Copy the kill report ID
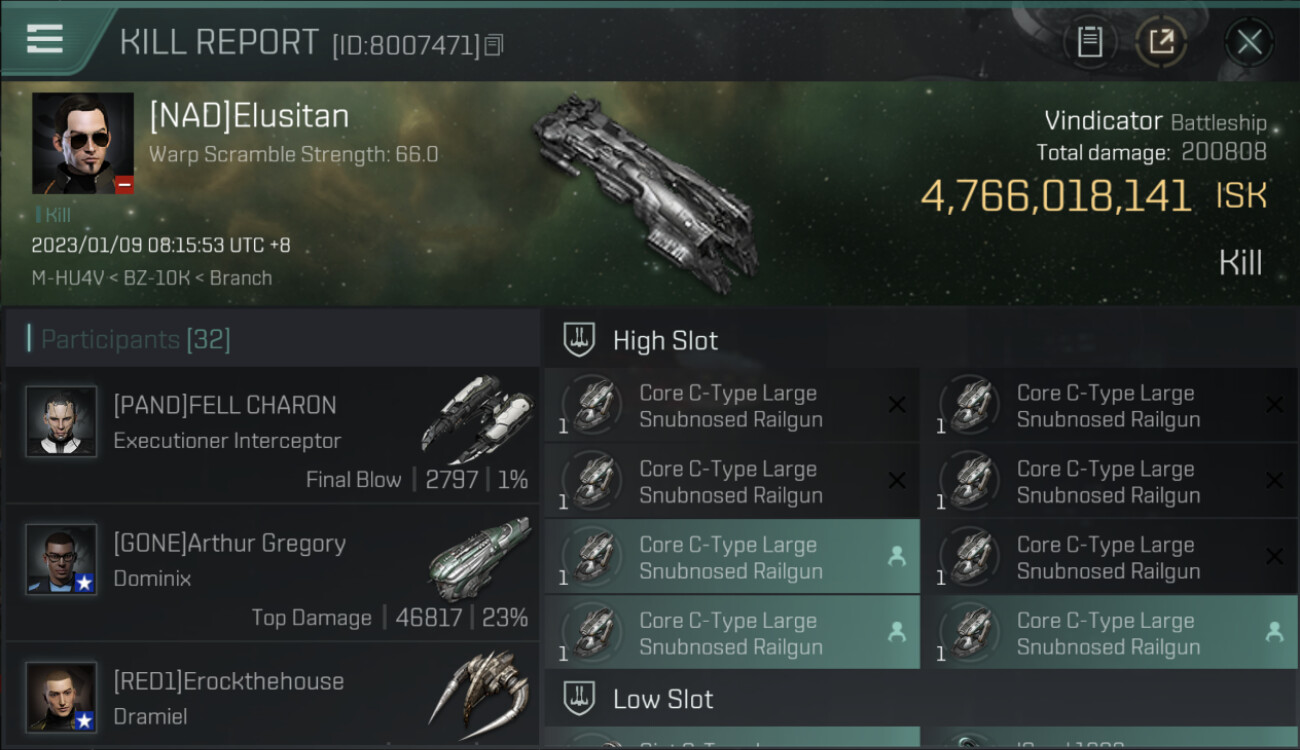The width and height of the screenshot is (1300, 750). pos(494,45)
